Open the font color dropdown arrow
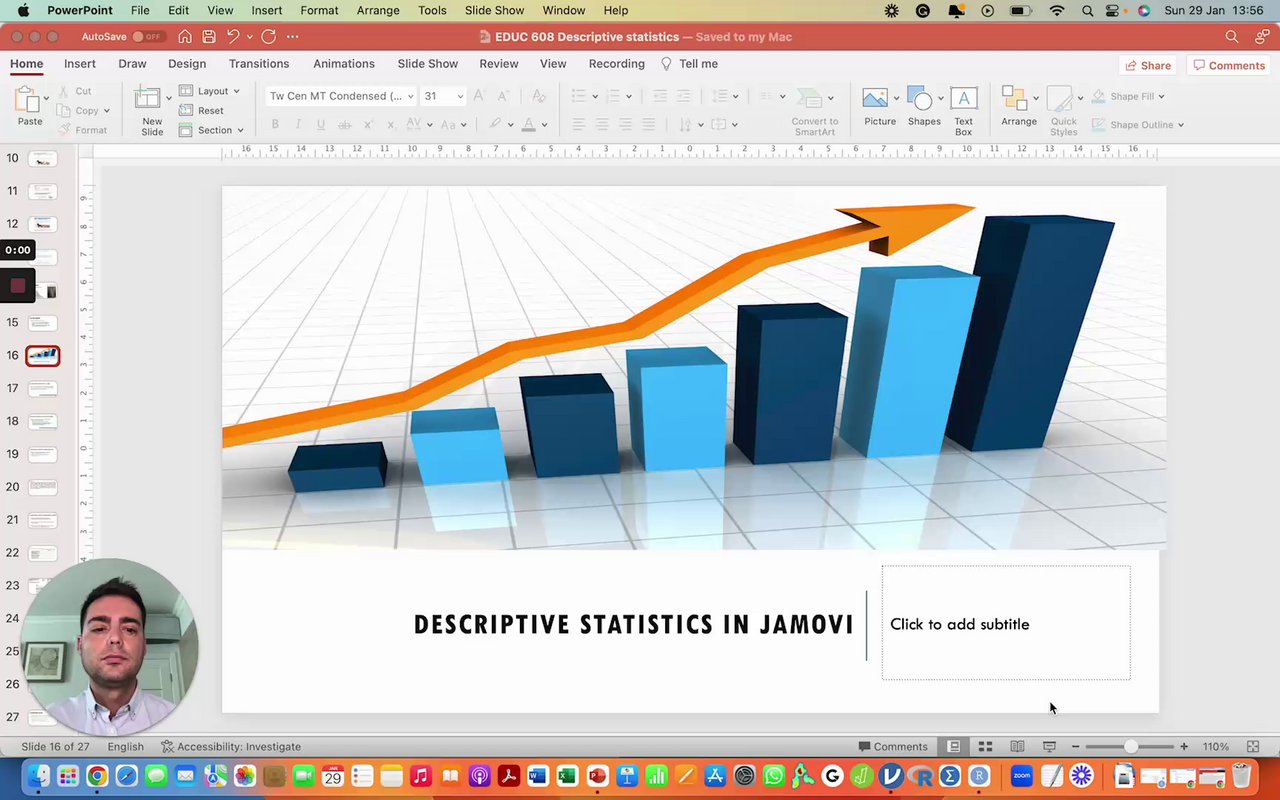This screenshot has height=800, width=1280. [x=544, y=125]
